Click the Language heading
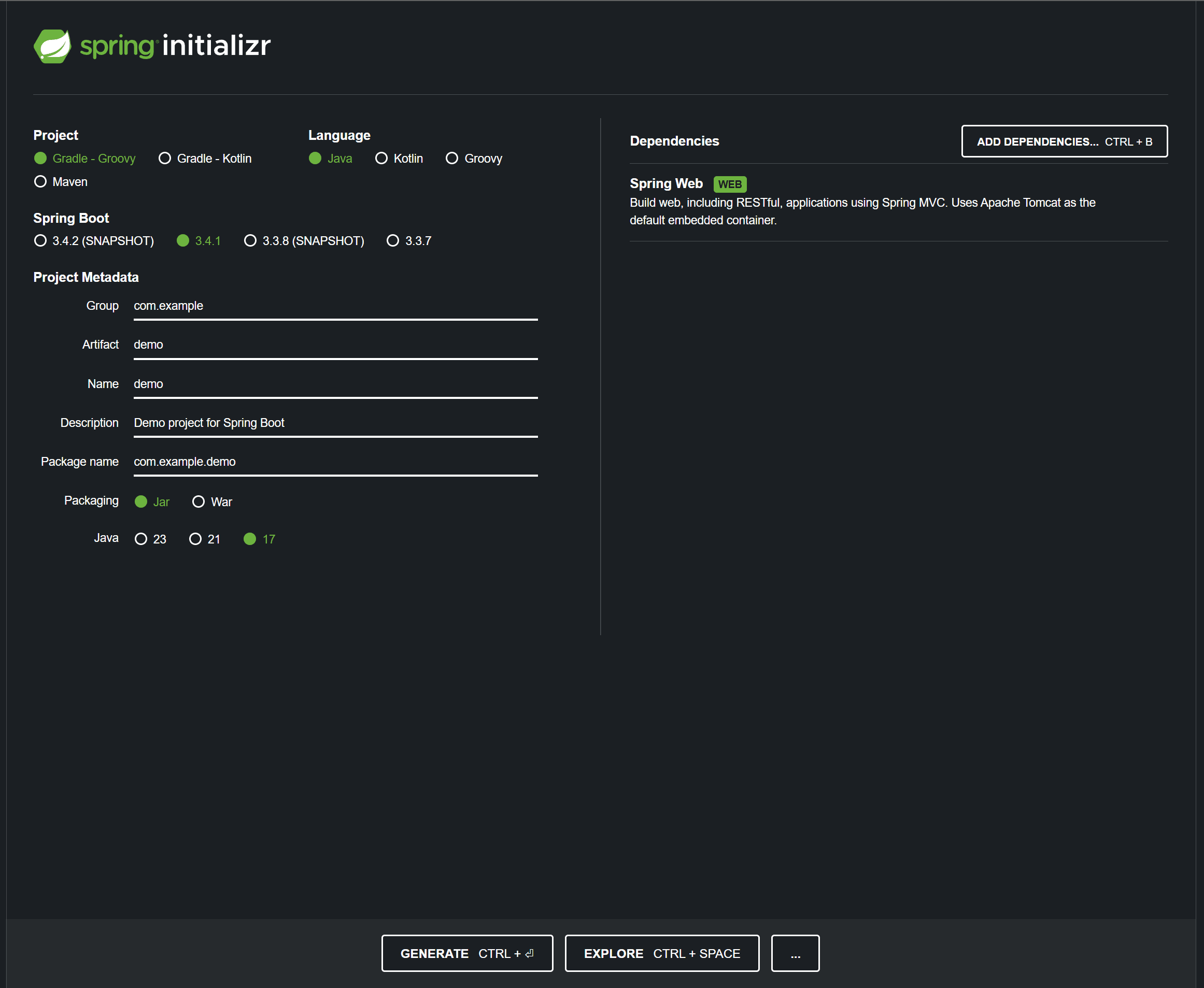Viewport: 1204px width, 988px height. (x=339, y=135)
